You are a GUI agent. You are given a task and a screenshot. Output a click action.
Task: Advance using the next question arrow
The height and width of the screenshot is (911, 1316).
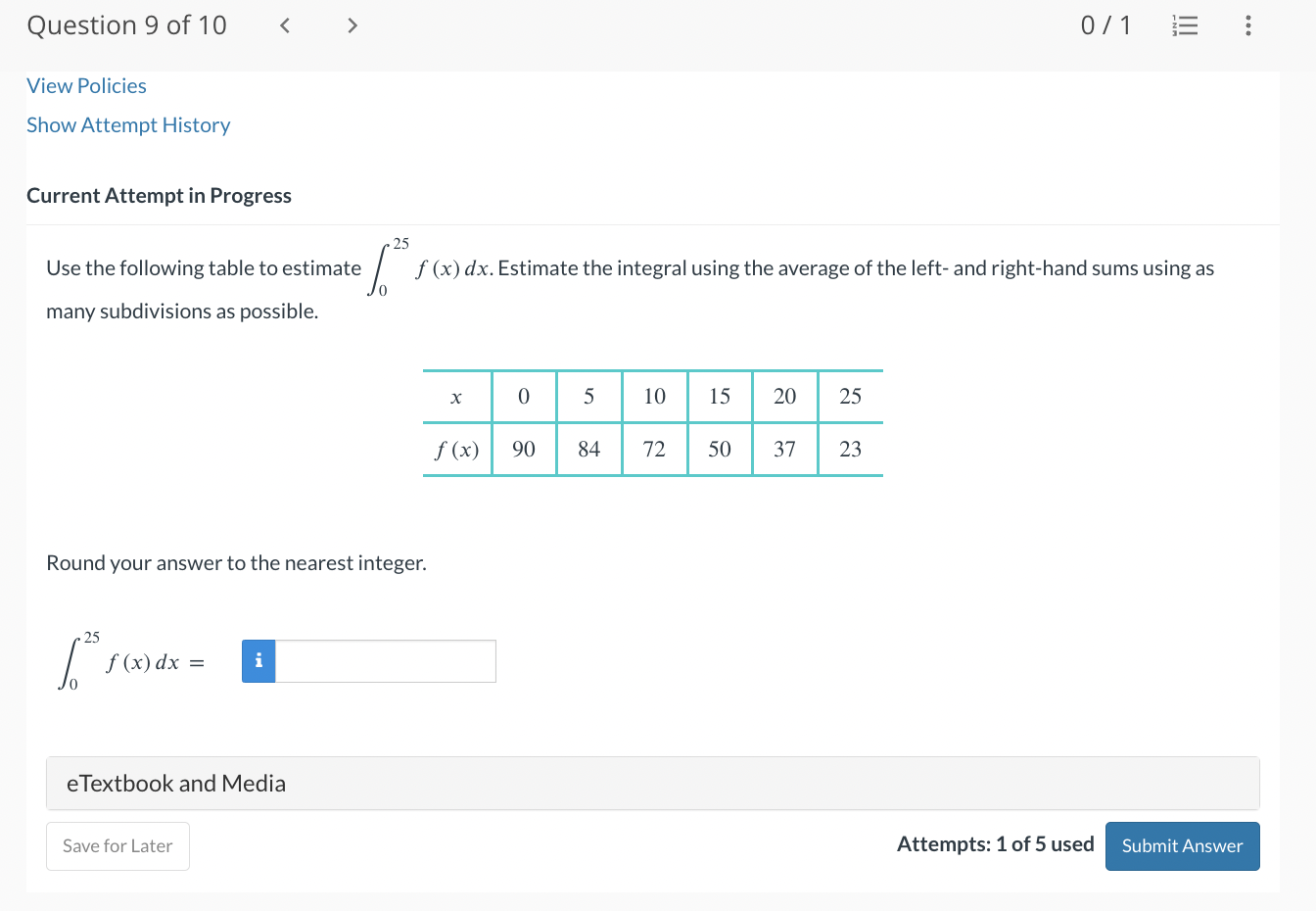tap(352, 25)
